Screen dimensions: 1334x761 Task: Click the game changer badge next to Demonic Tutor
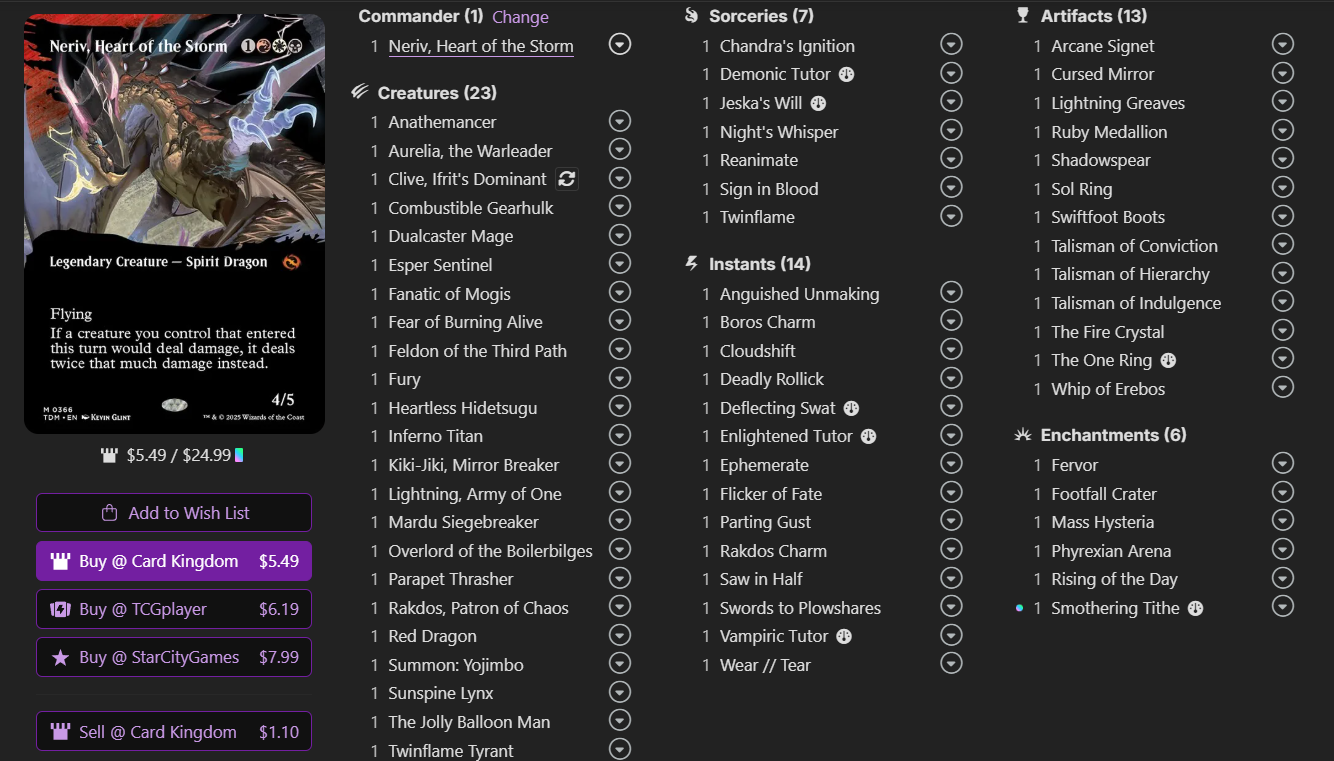coord(846,74)
